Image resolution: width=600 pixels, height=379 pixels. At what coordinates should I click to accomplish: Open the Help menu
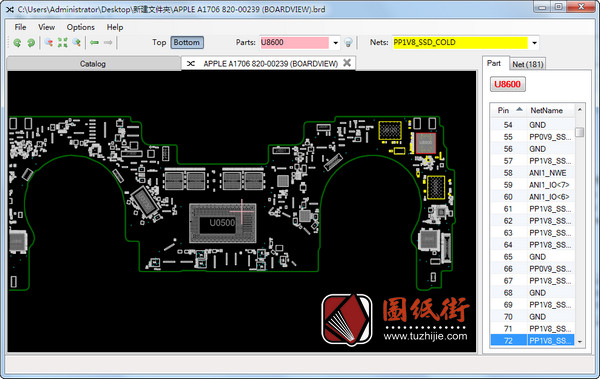coord(115,27)
